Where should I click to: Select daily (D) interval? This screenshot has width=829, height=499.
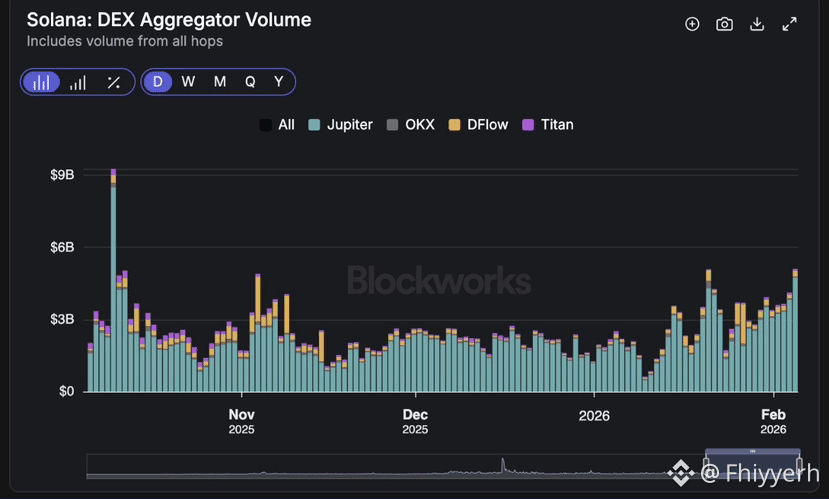pyautogui.click(x=158, y=82)
